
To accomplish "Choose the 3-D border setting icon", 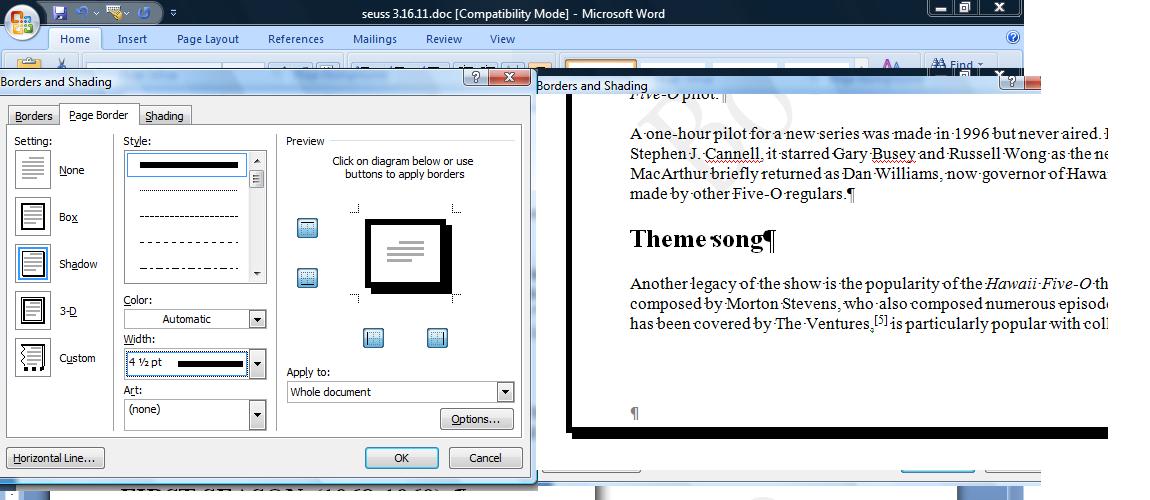I will (x=33, y=311).
